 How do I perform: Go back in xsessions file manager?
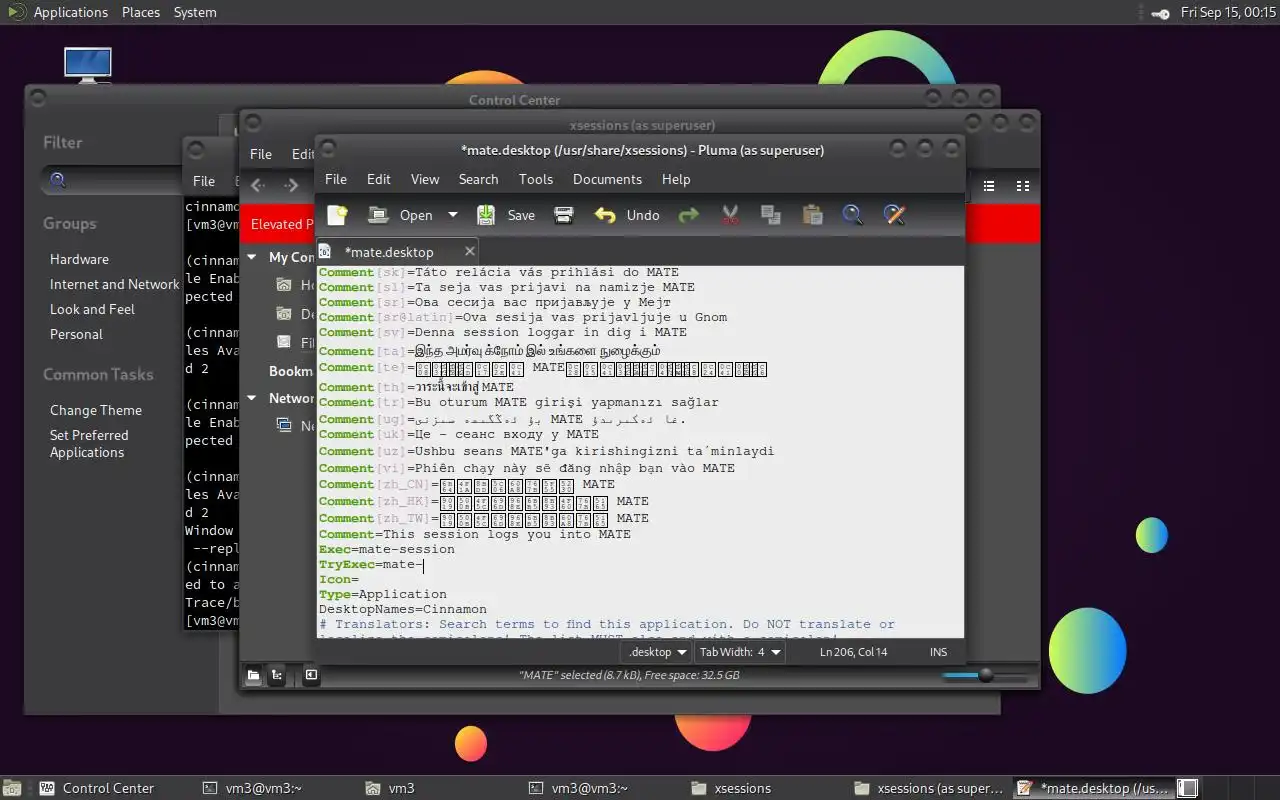258,185
